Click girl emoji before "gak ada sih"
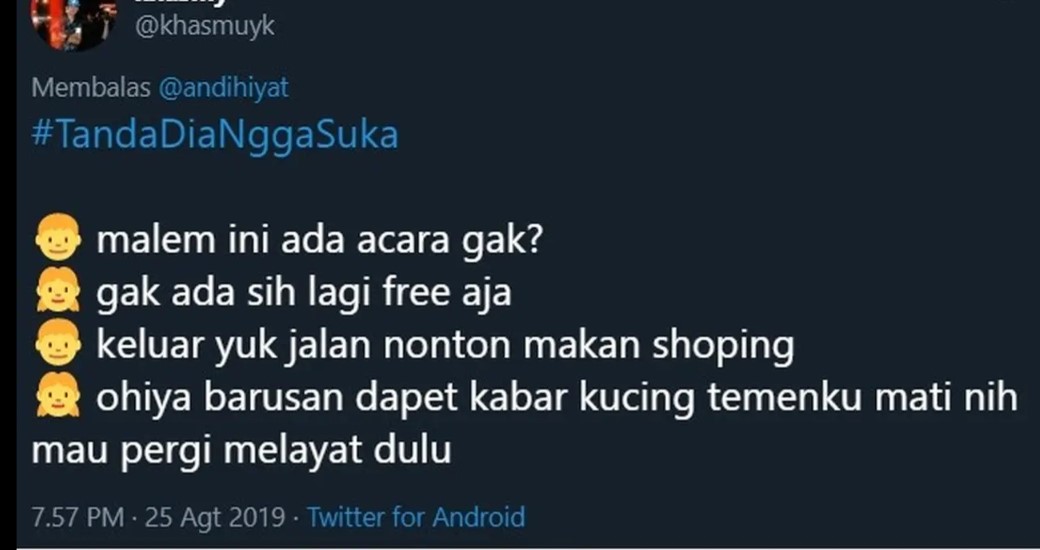This screenshot has height=550, width=1040. (58, 291)
